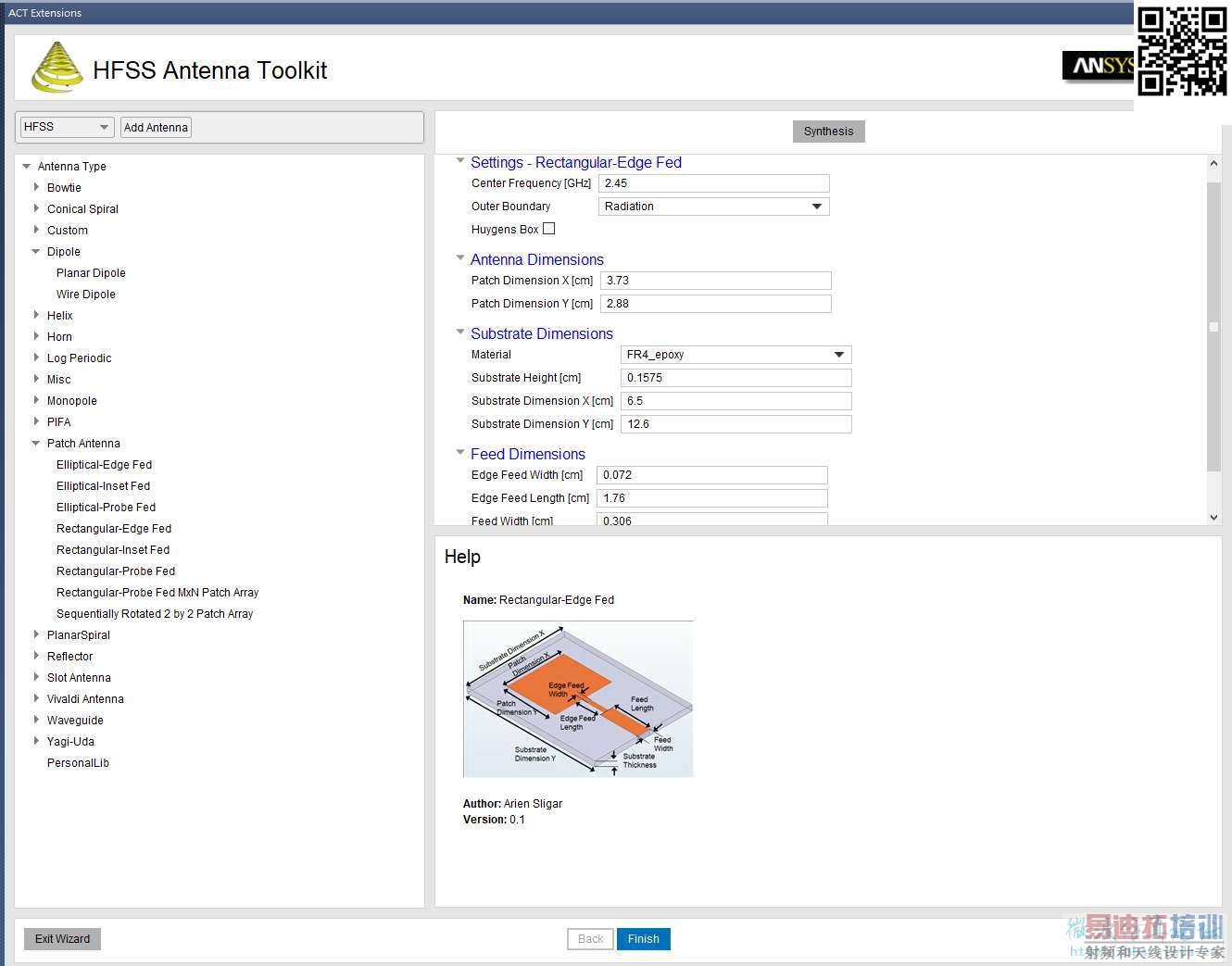Expand the Horn antenna category

(x=36, y=336)
